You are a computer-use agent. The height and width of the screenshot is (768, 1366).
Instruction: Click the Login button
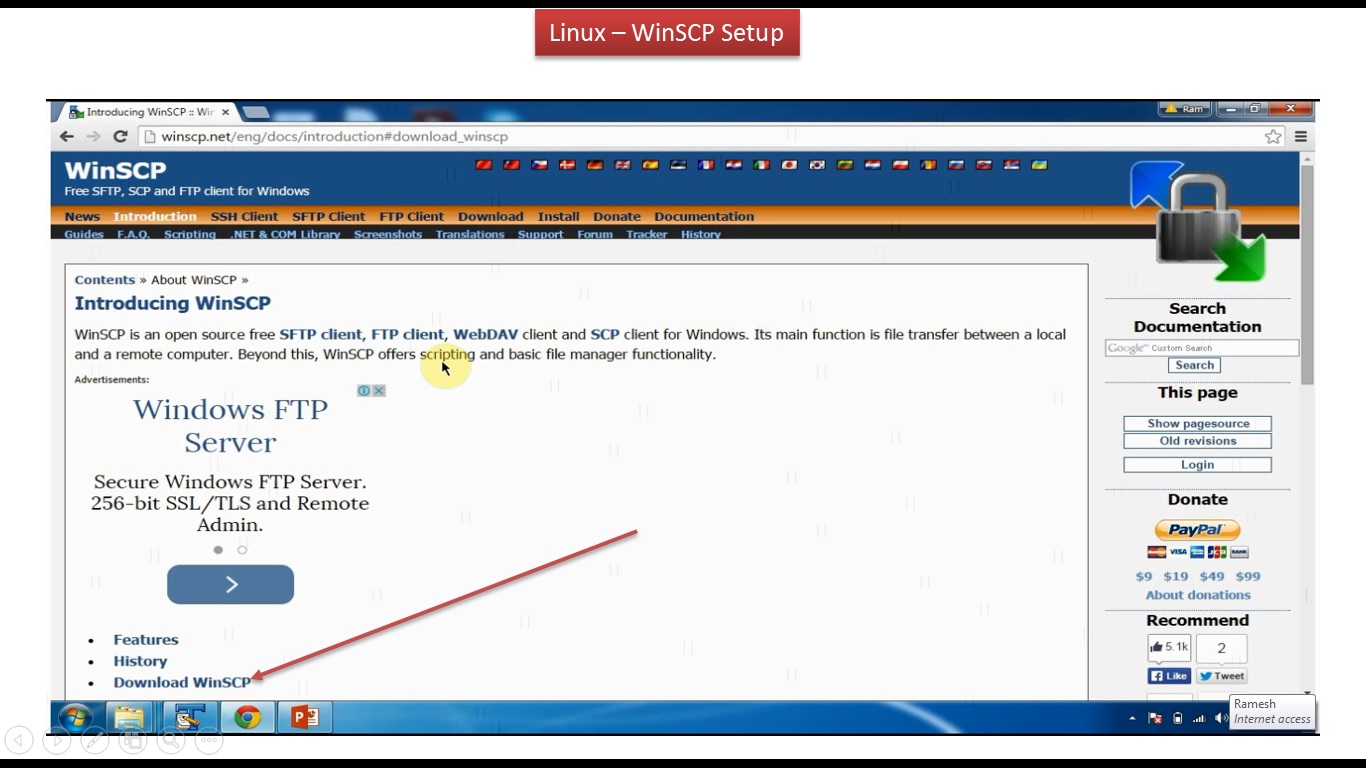pyautogui.click(x=1197, y=465)
